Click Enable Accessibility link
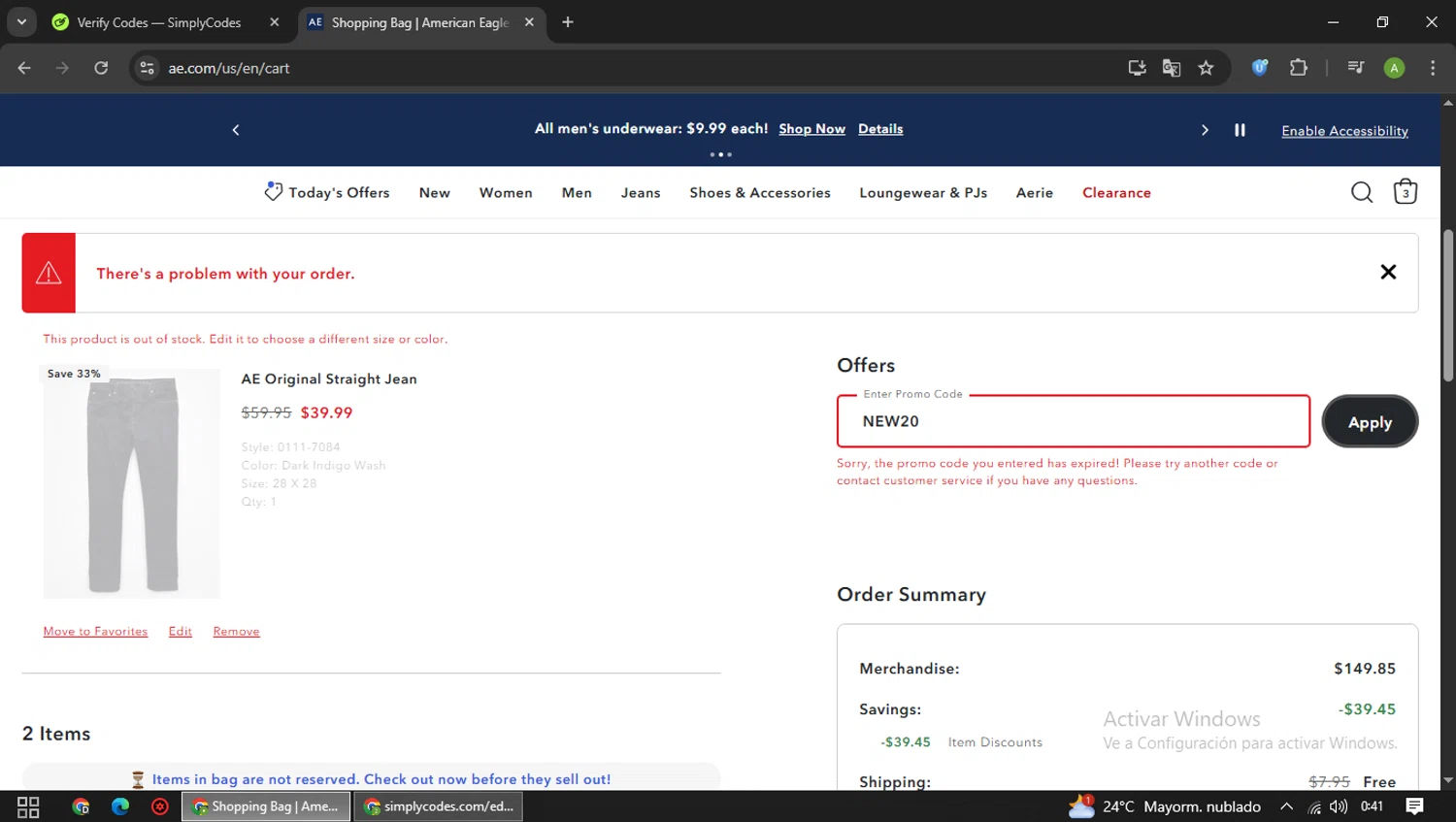1456x822 pixels. [1344, 131]
